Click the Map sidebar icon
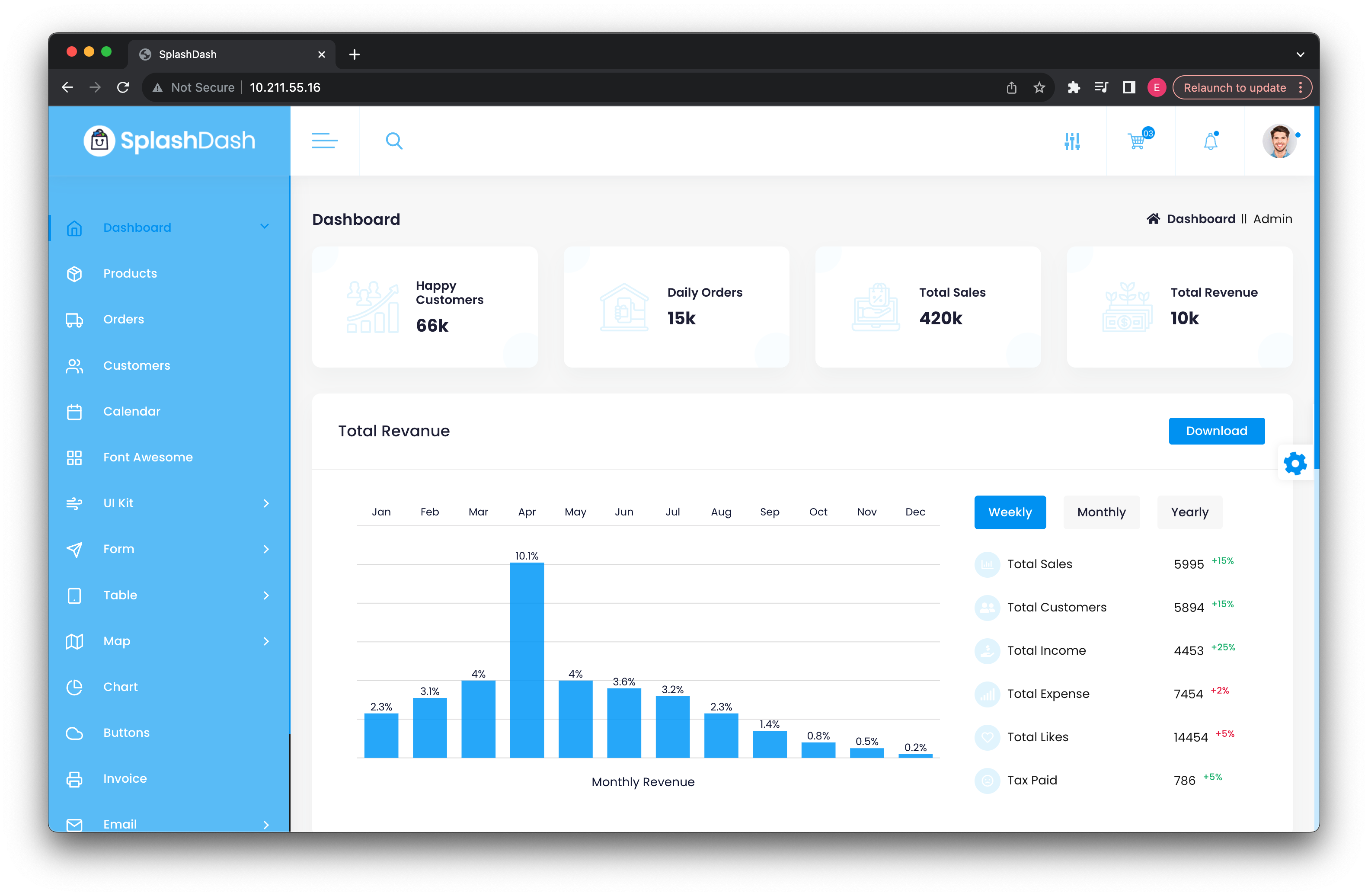This screenshot has width=1368, height=896. (74, 641)
